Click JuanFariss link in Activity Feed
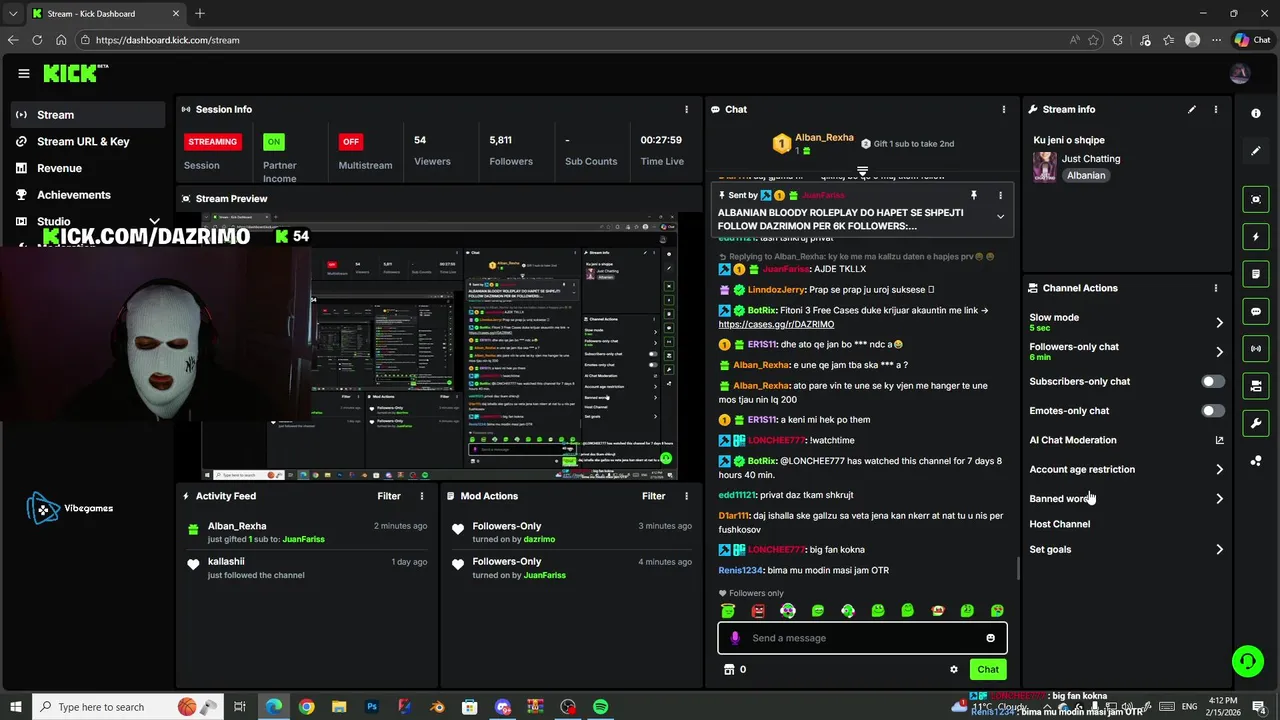Screen dimensions: 1280x720 303,539
